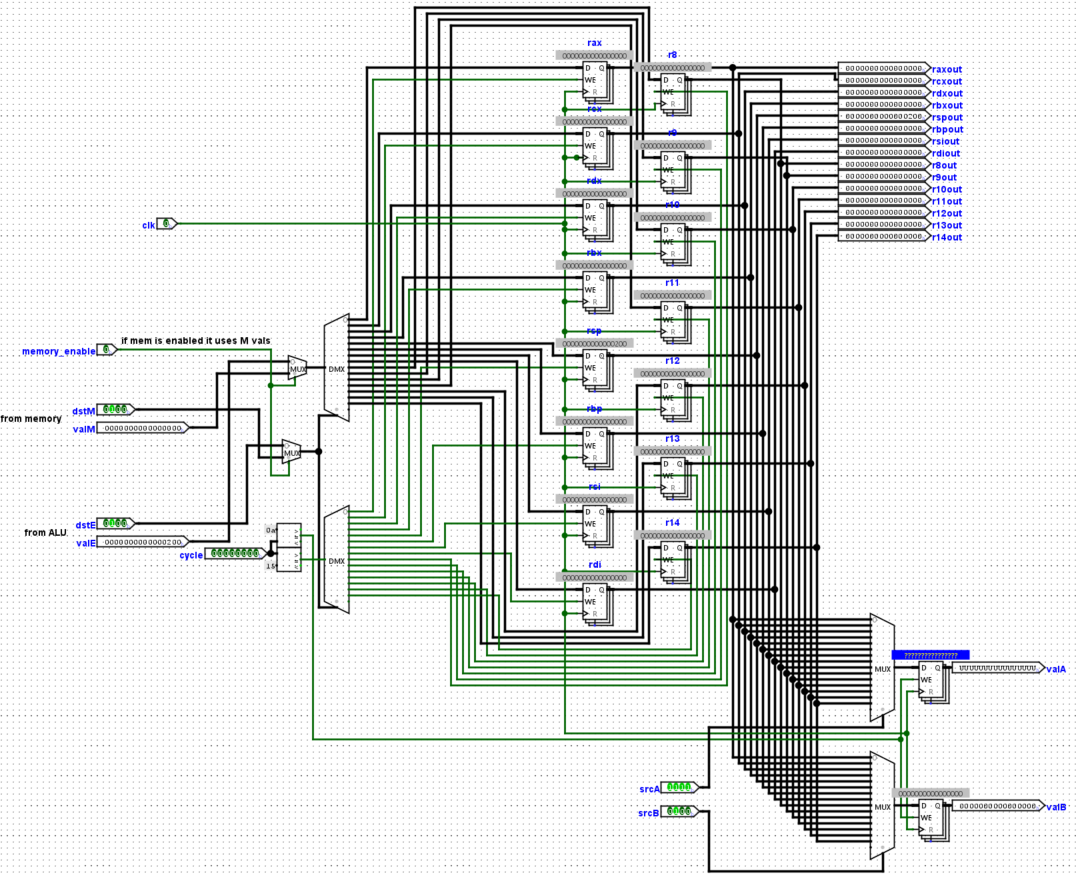This screenshot has height=875, width=1076.
Task: Select the register driving valA output
Action: click(933, 683)
